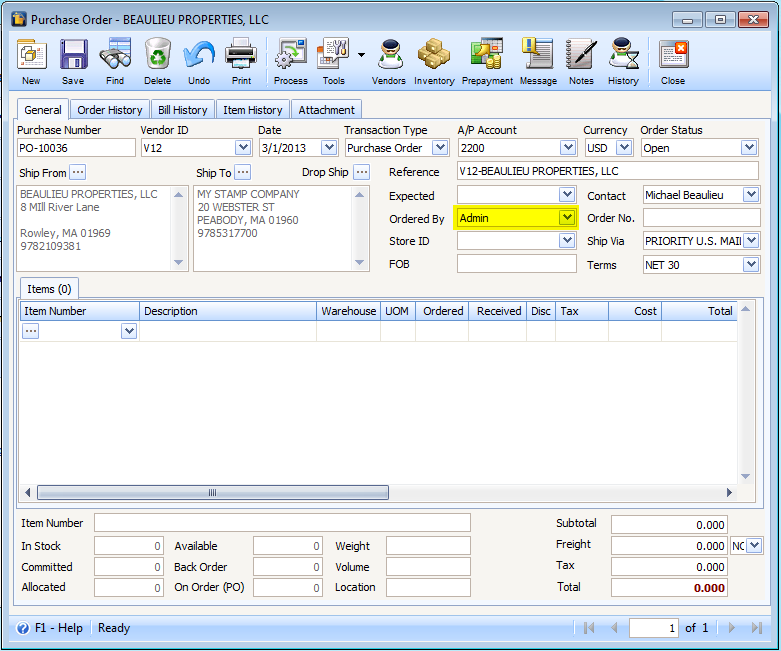This screenshot has height=651, width=781.
Task: Open the Prepayment icon
Action: [x=487, y=54]
